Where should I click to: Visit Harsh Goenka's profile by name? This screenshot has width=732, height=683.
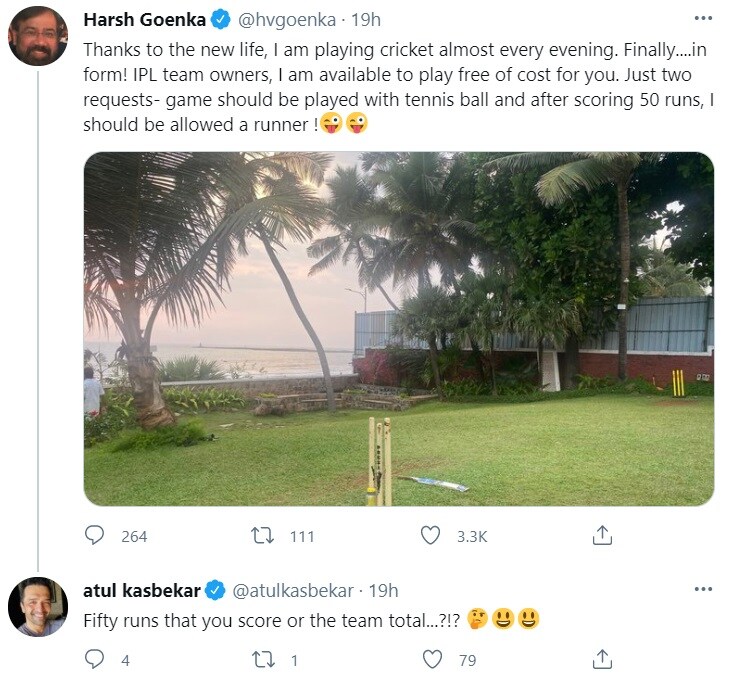click(x=144, y=20)
